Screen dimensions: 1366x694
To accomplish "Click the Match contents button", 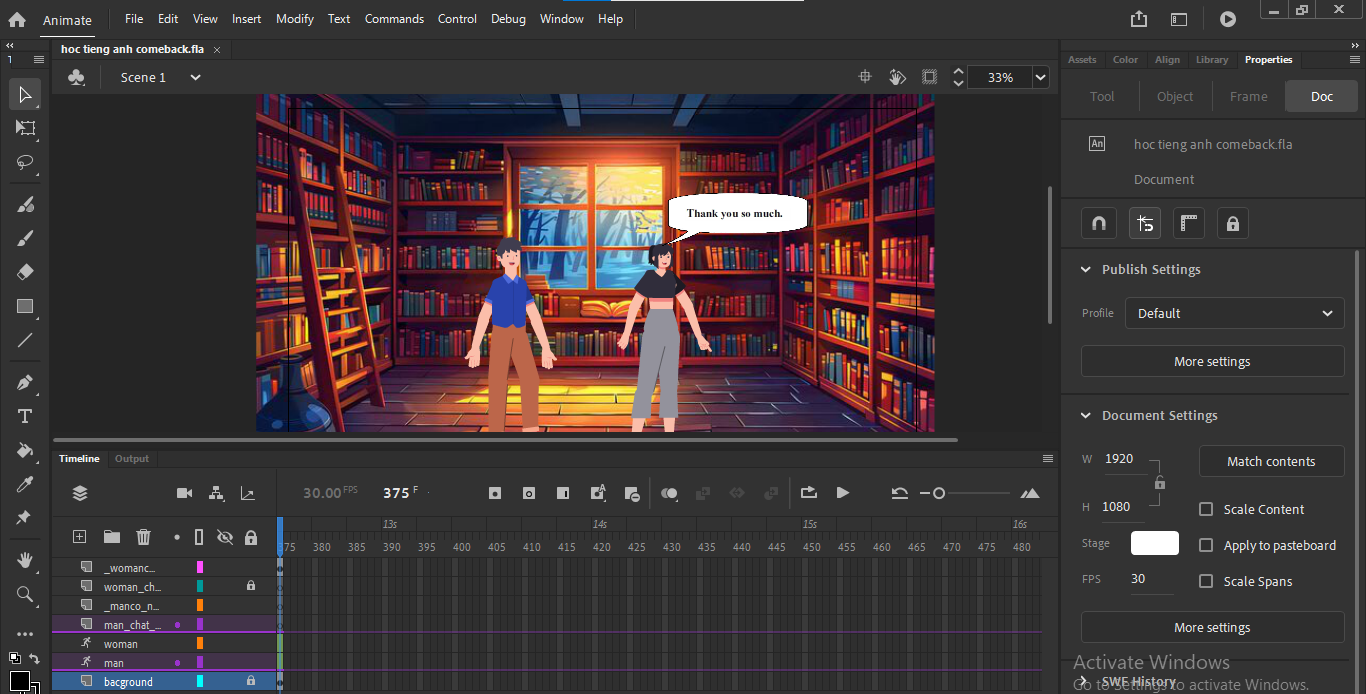I will pyautogui.click(x=1271, y=461).
